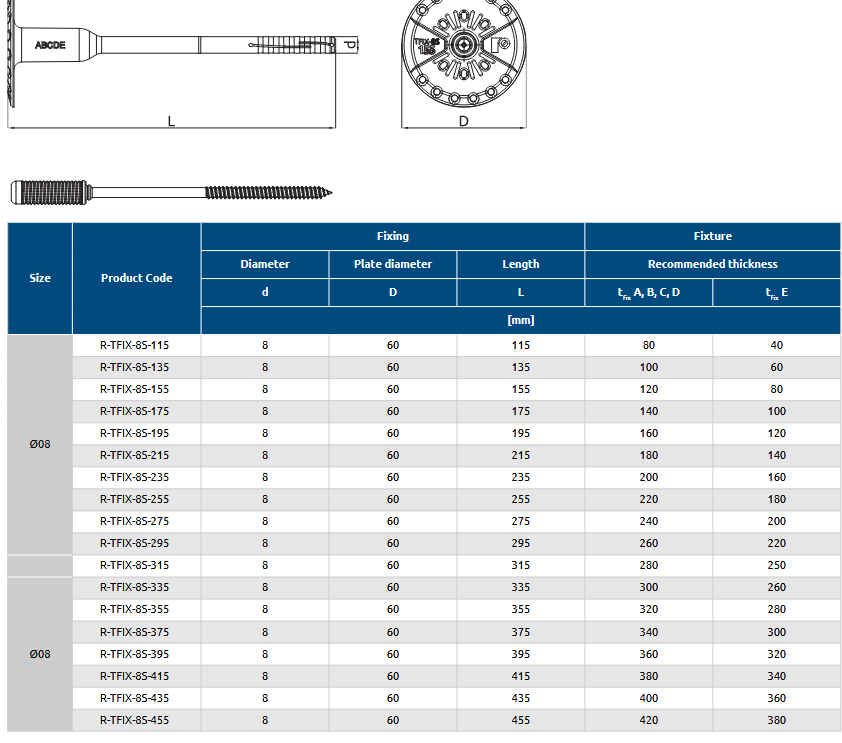This screenshot has width=842, height=743.
Task: Click length value 355
Action: [x=520, y=609]
